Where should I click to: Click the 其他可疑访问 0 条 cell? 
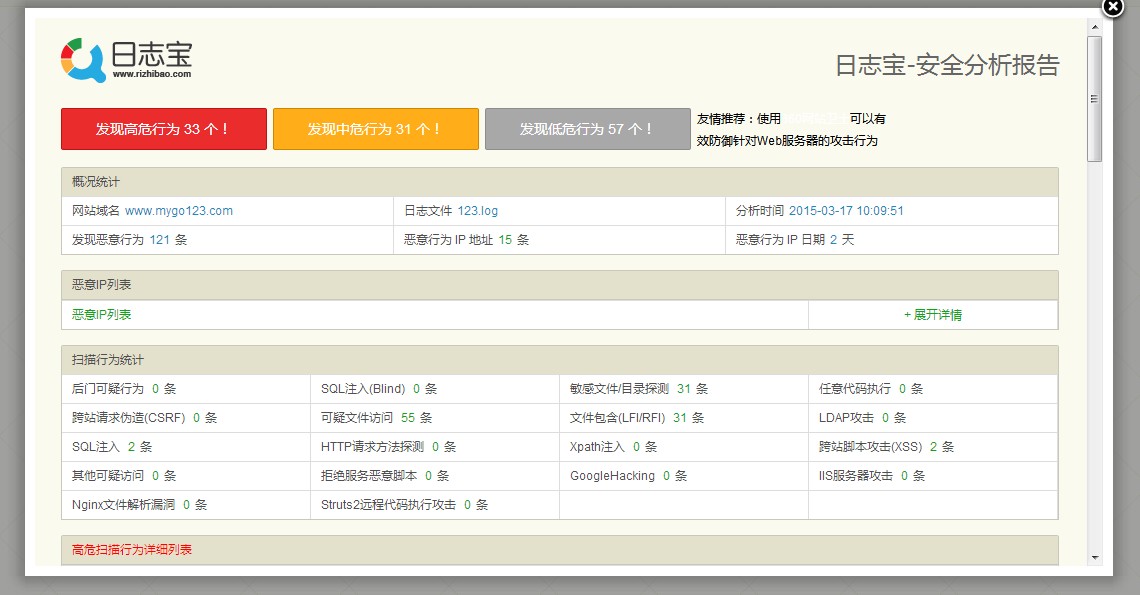pyautogui.click(x=186, y=476)
